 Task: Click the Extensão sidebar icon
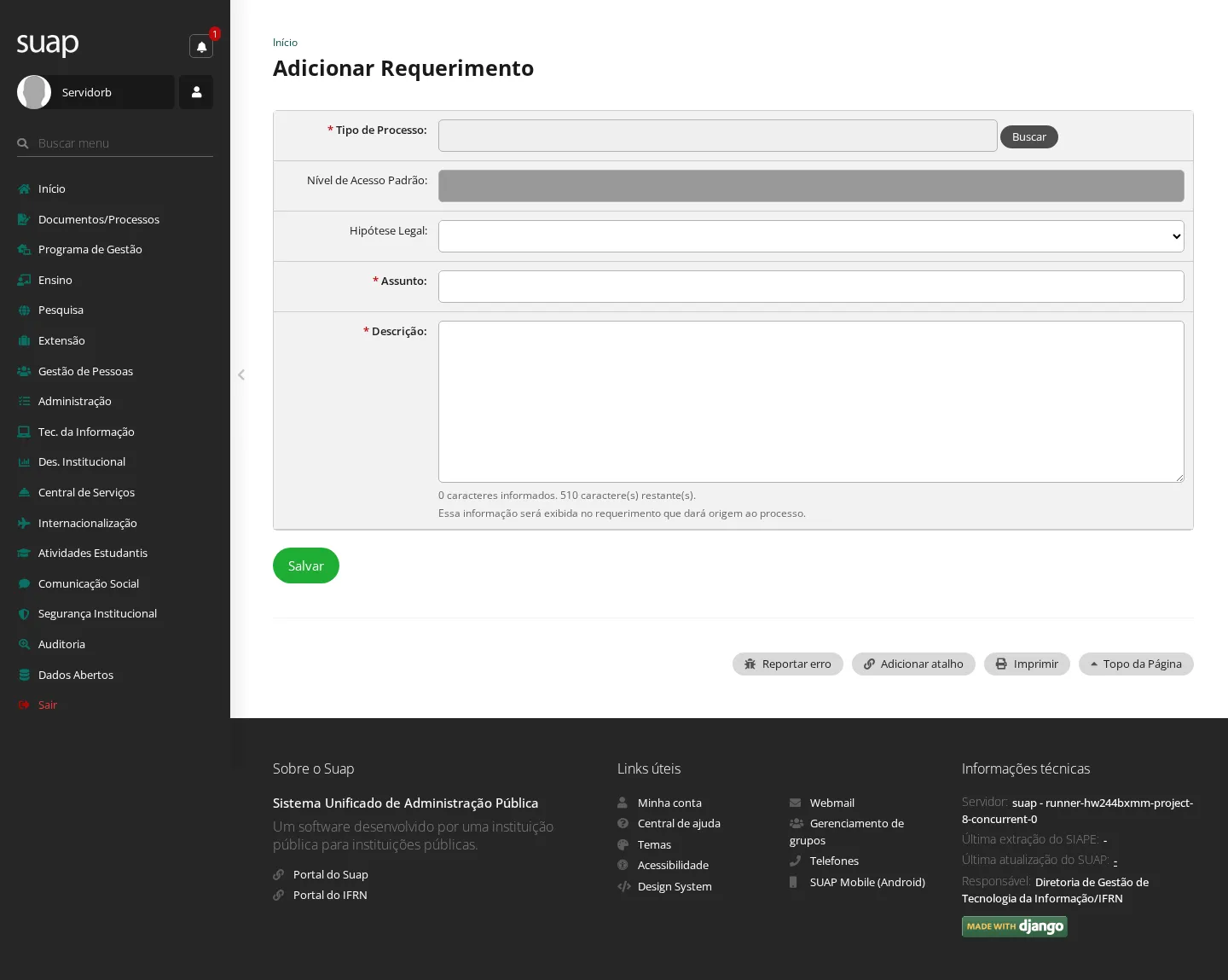(x=24, y=340)
